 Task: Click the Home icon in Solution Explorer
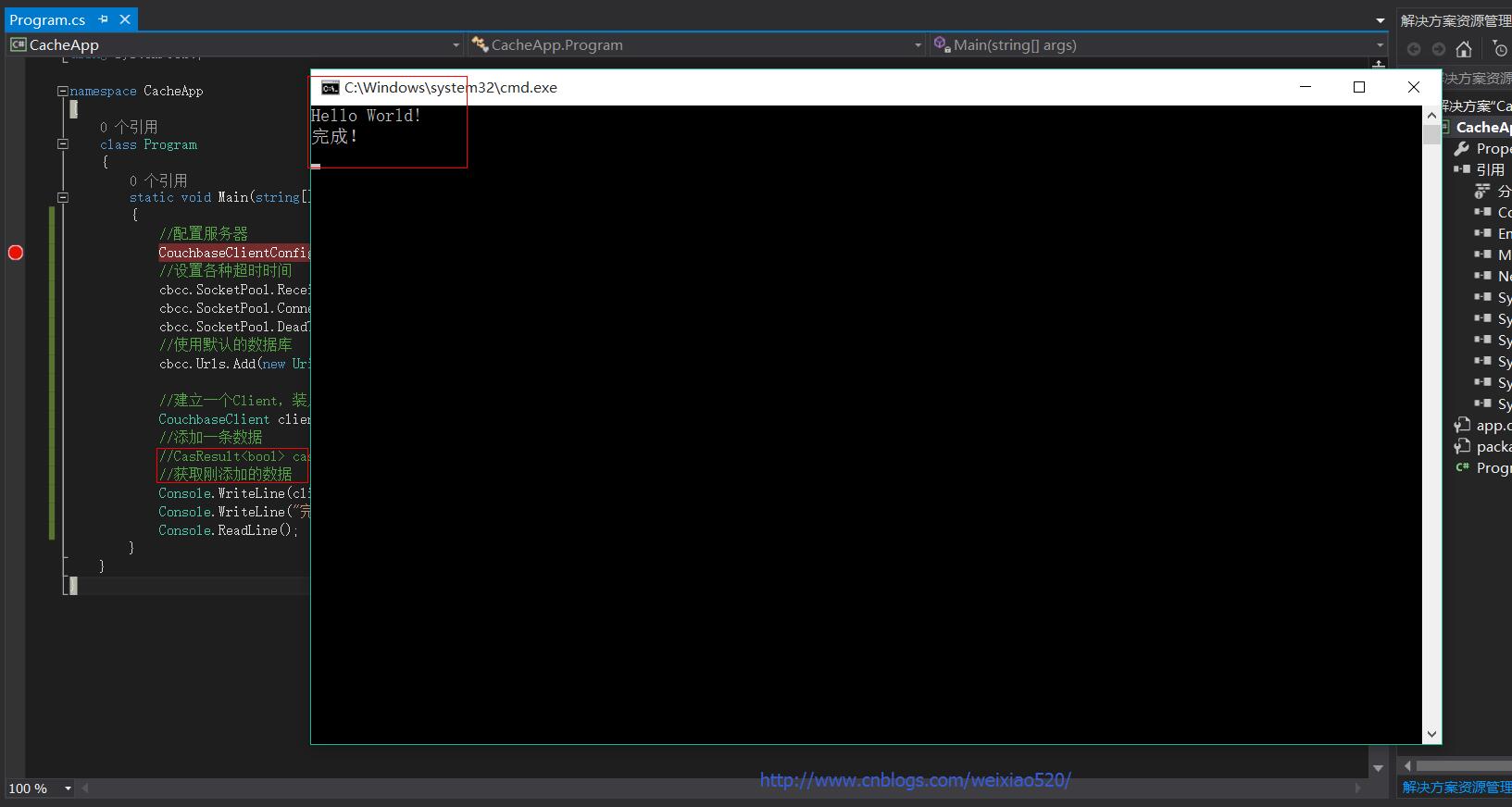click(x=1464, y=49)
